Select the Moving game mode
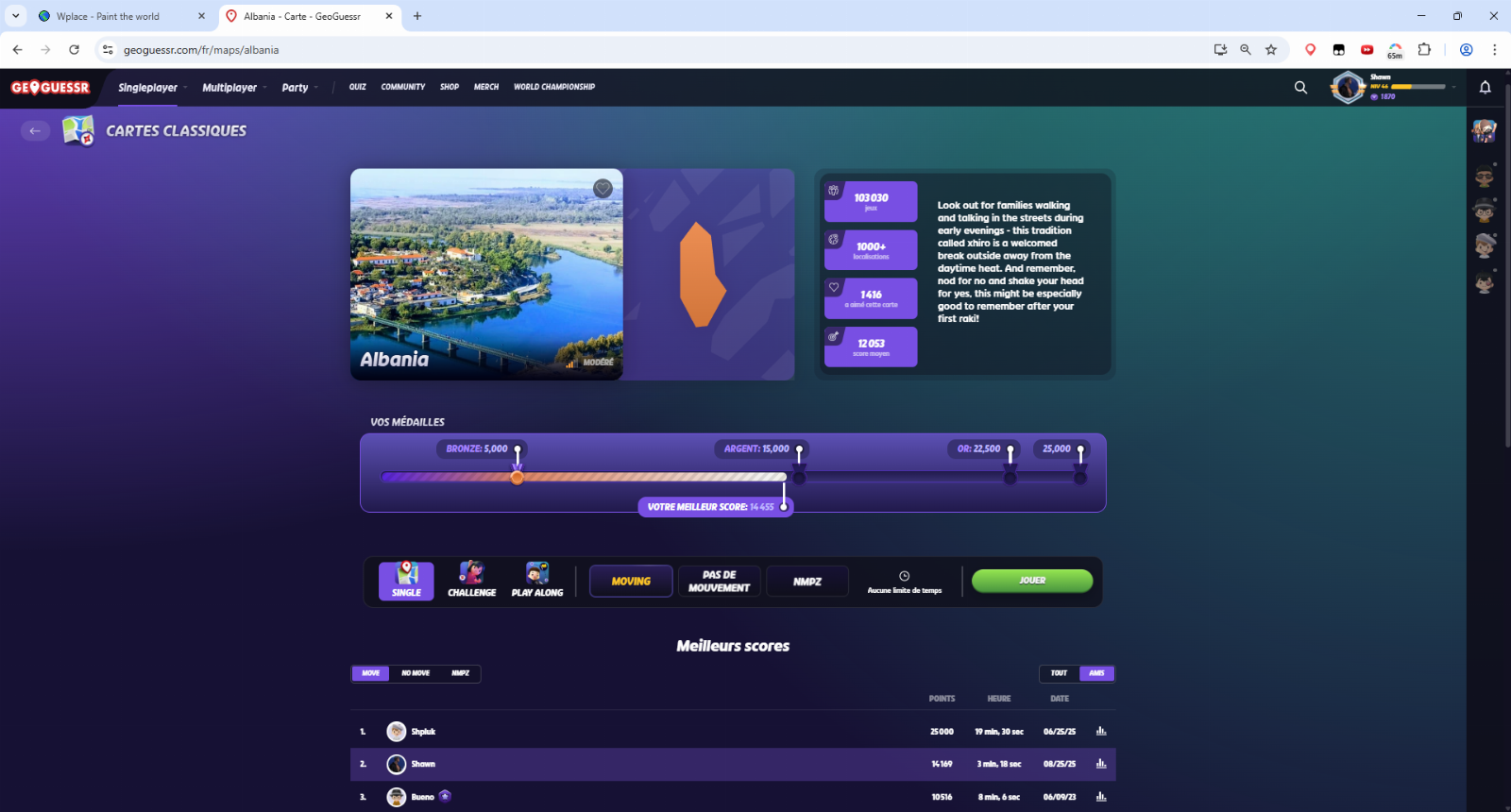The image size is (1511, 812). tap(631, 582)
